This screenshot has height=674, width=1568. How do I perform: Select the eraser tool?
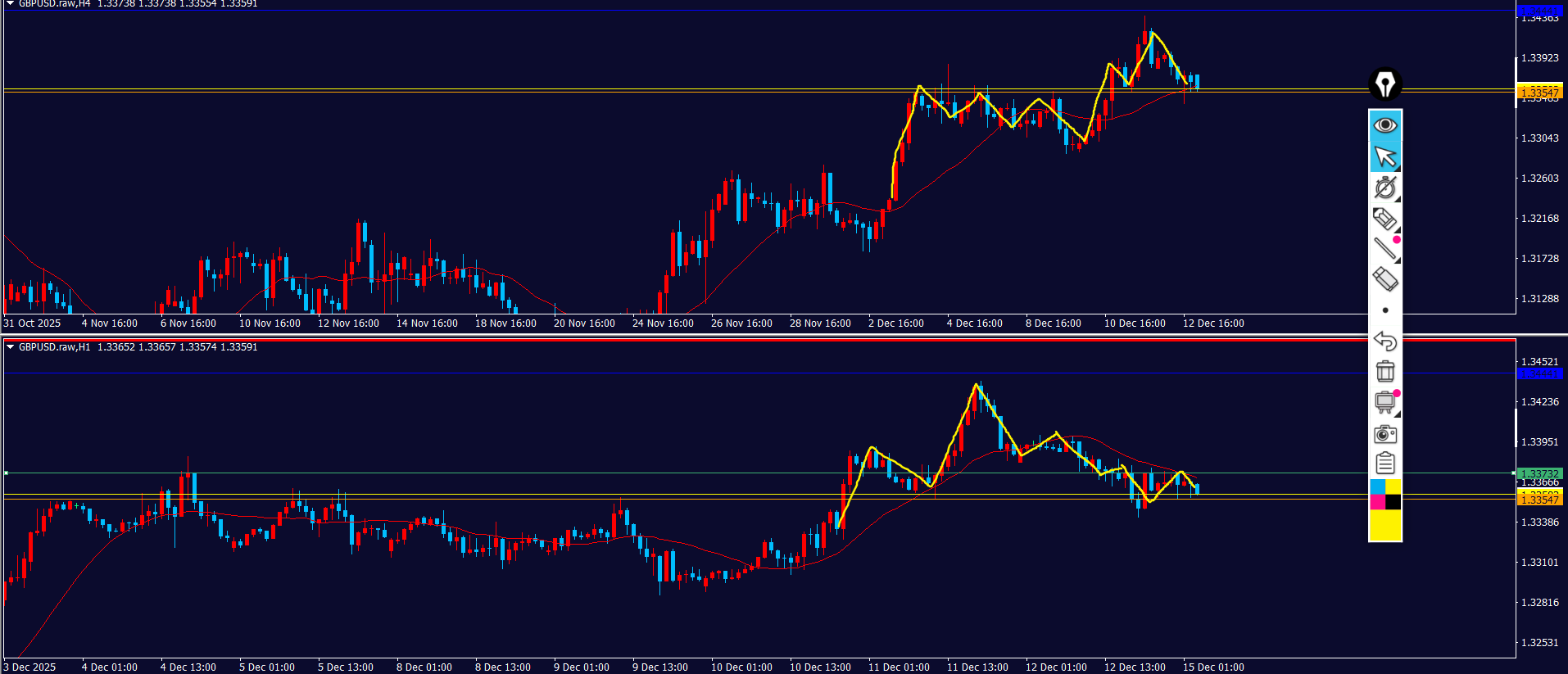[1384, 279]
